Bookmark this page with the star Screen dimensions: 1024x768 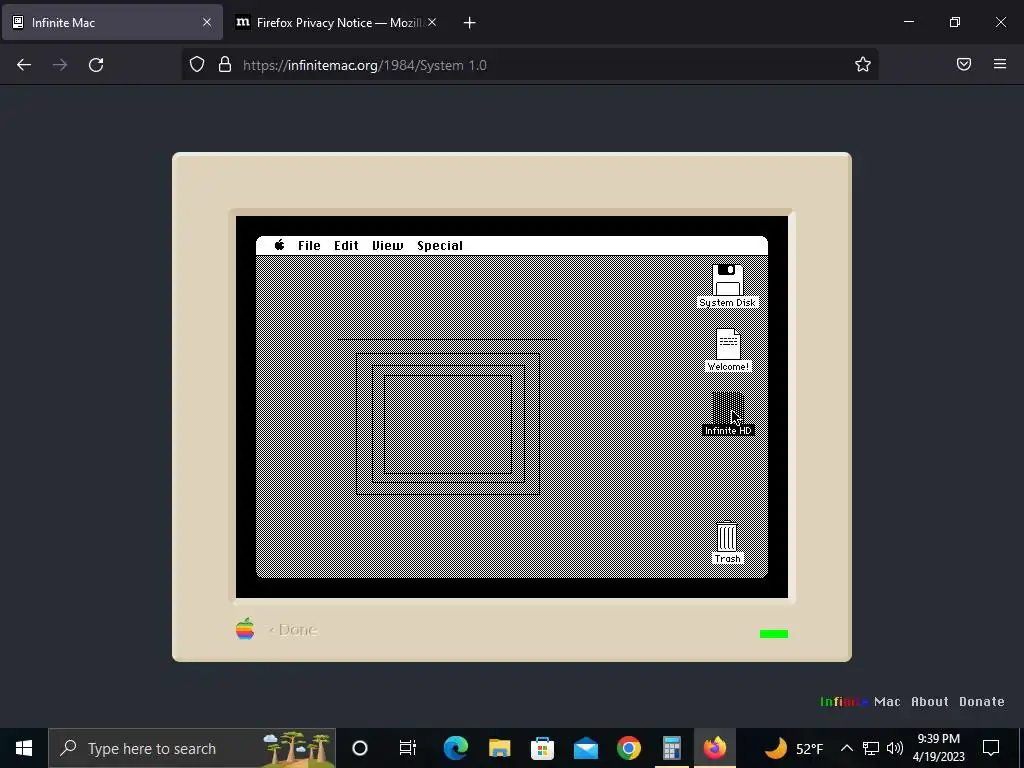click(863, 65)
